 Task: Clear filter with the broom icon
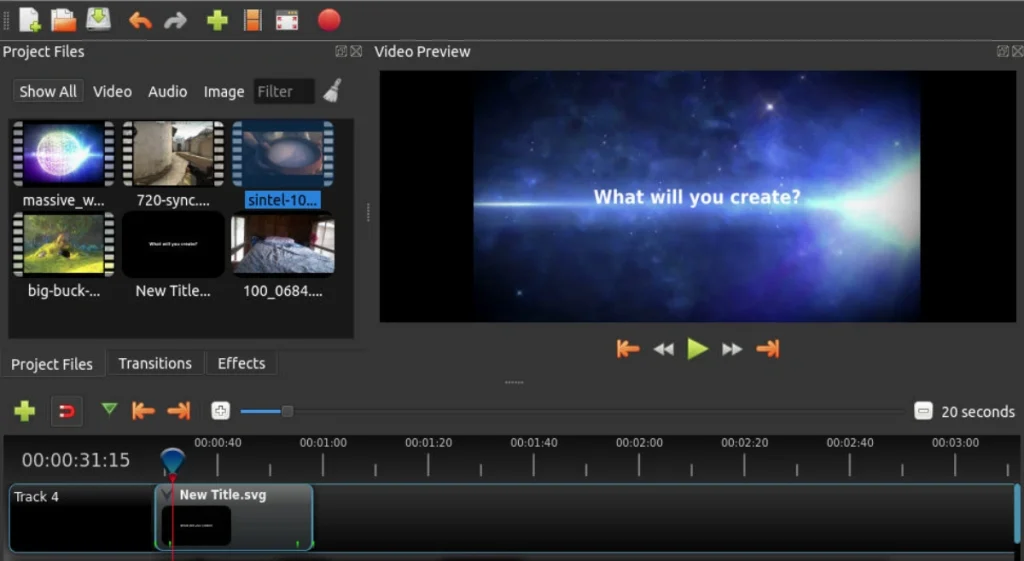tap(332, 91)
